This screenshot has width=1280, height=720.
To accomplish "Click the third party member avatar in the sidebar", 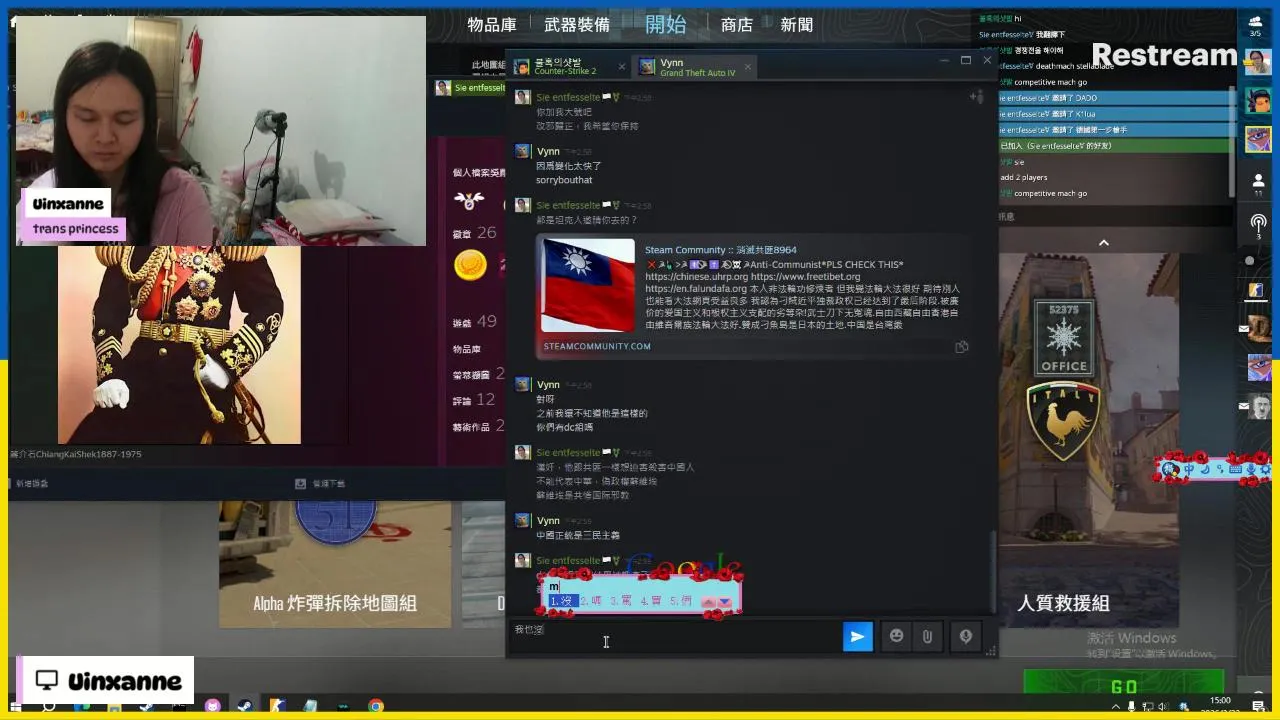I will [1257, 139].
